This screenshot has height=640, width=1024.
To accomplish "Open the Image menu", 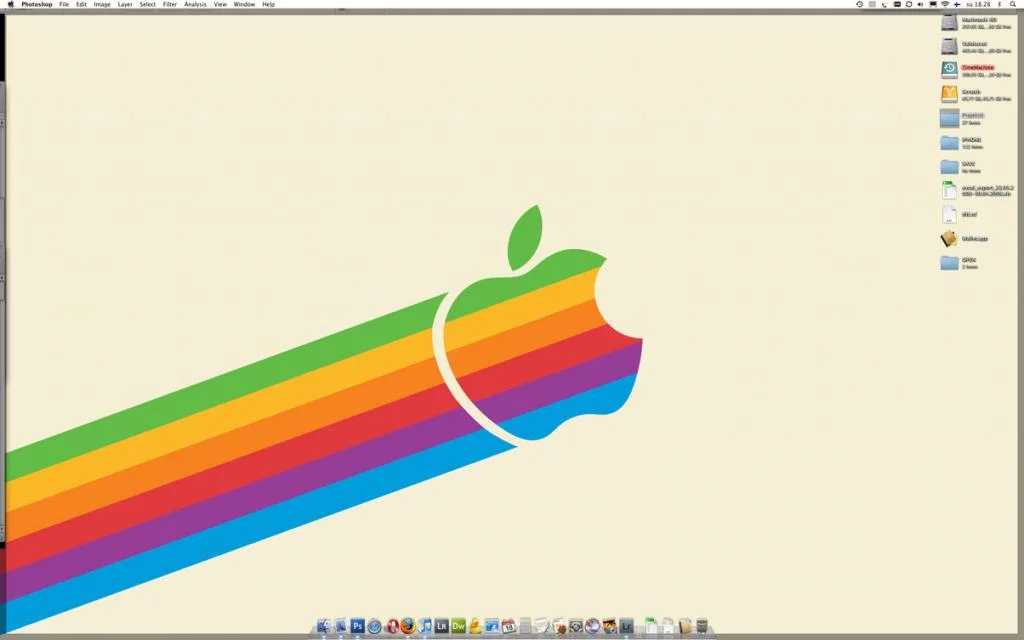I will coord(102,5).
